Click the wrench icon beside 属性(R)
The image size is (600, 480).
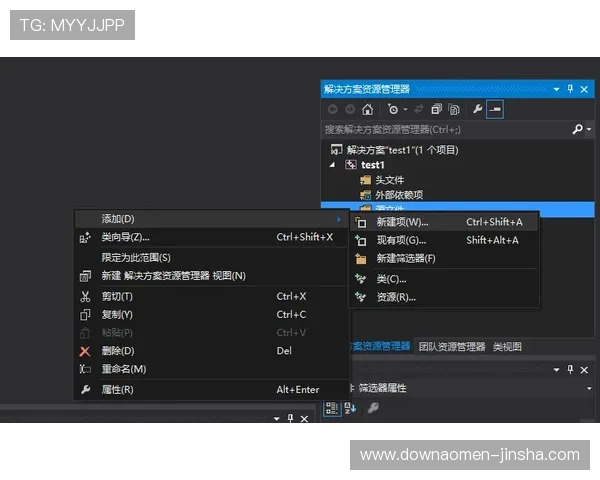click(85, 390)
